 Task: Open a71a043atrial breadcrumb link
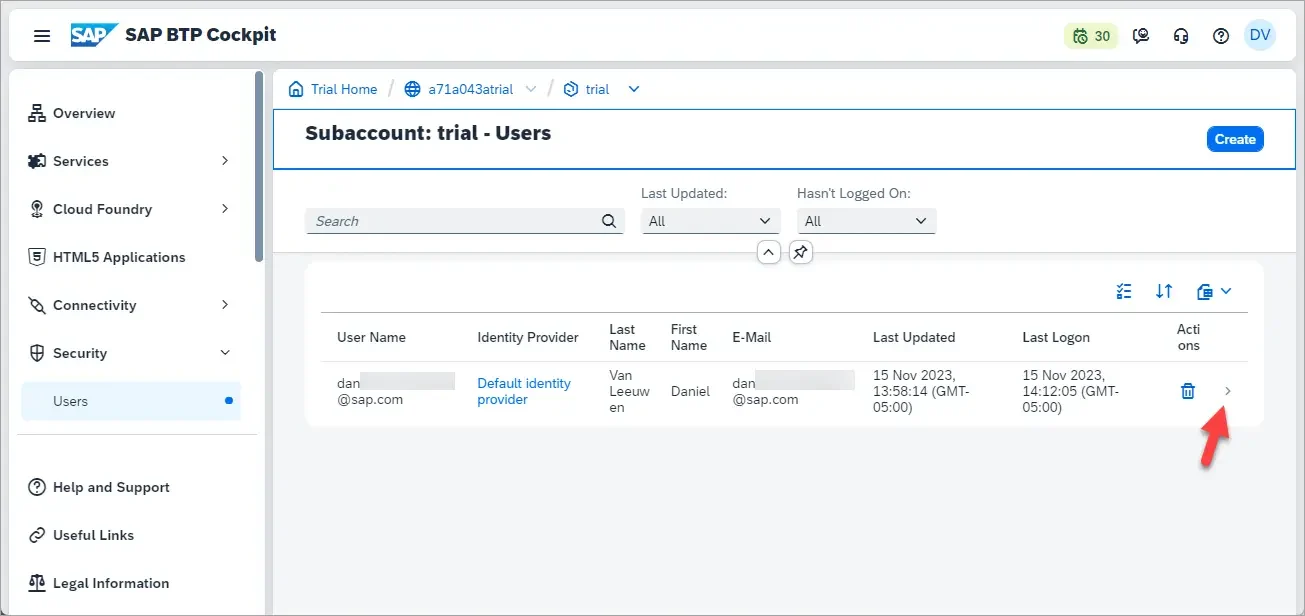click(x=470, y=89)
